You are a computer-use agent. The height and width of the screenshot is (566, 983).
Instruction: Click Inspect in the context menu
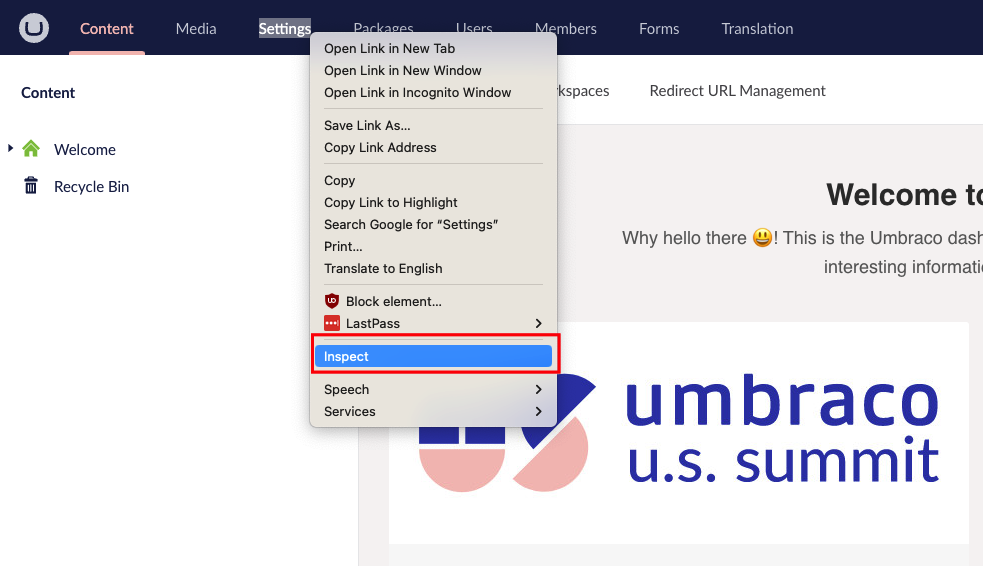433,356
